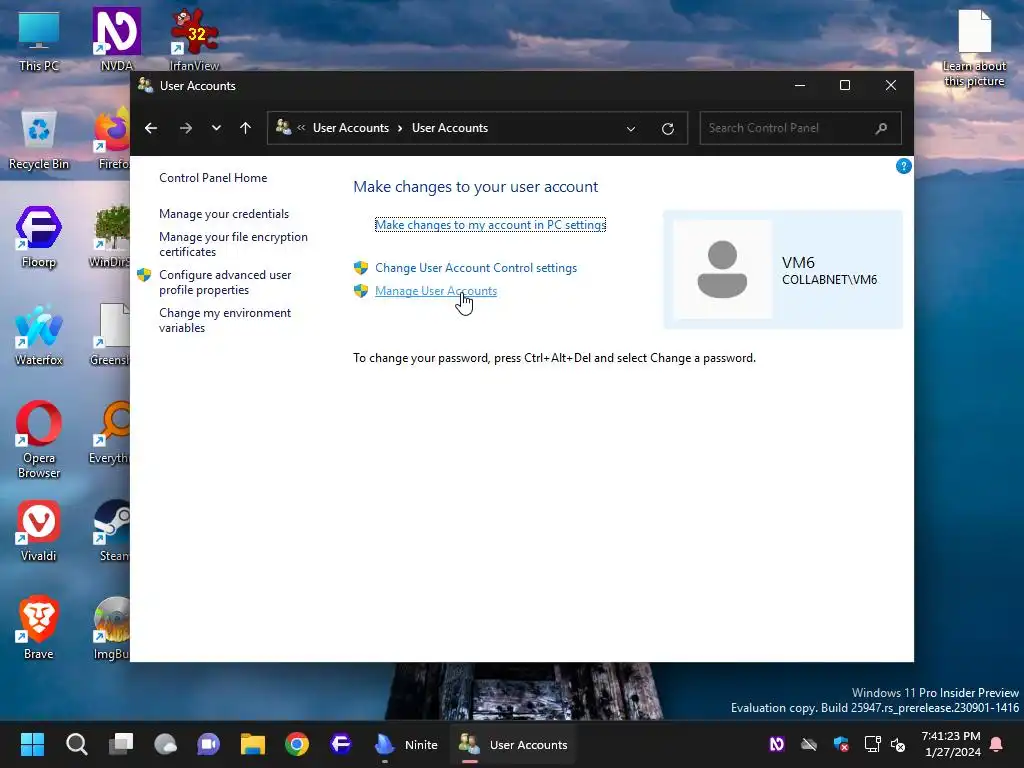
Task: Select This PC desktop icon
Action: (39, 41)
